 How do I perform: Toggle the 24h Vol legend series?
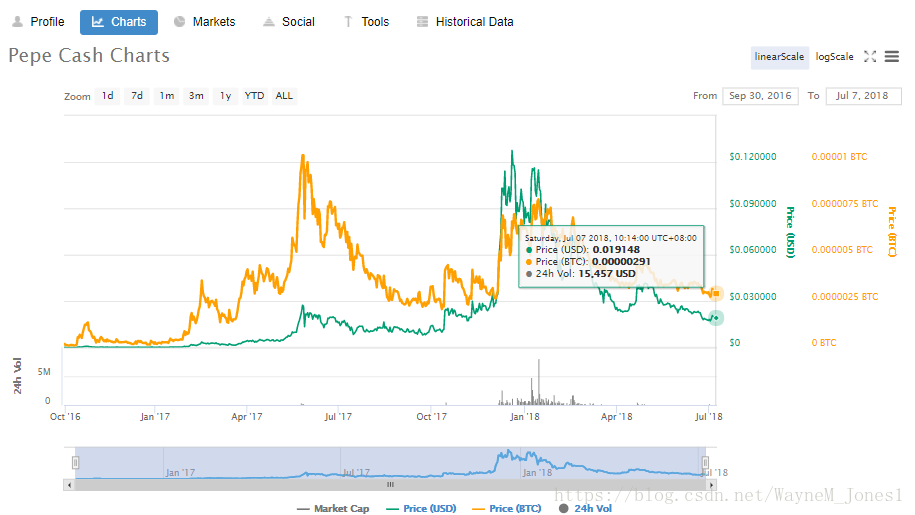point(585,509)
